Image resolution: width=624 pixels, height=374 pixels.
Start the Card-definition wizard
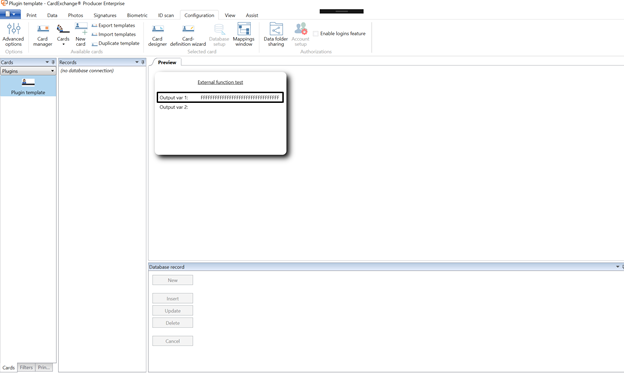(x=188, y=35)
